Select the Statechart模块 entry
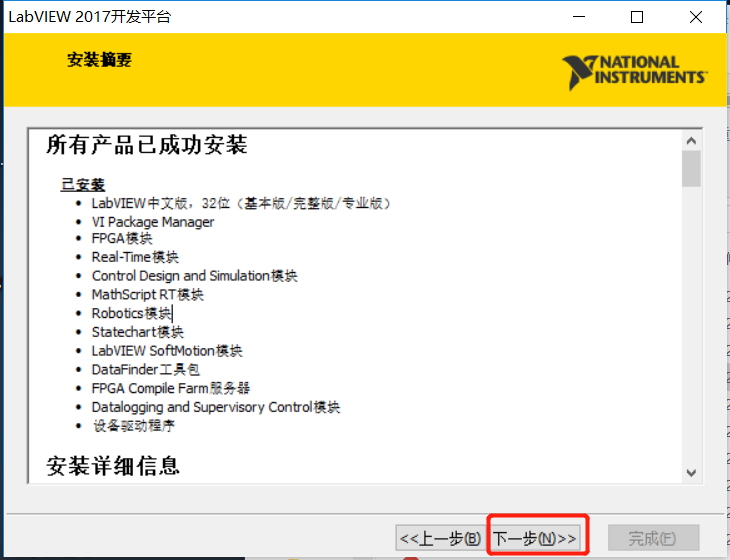The height and width of the screenshot is (560, 730). 138,332
